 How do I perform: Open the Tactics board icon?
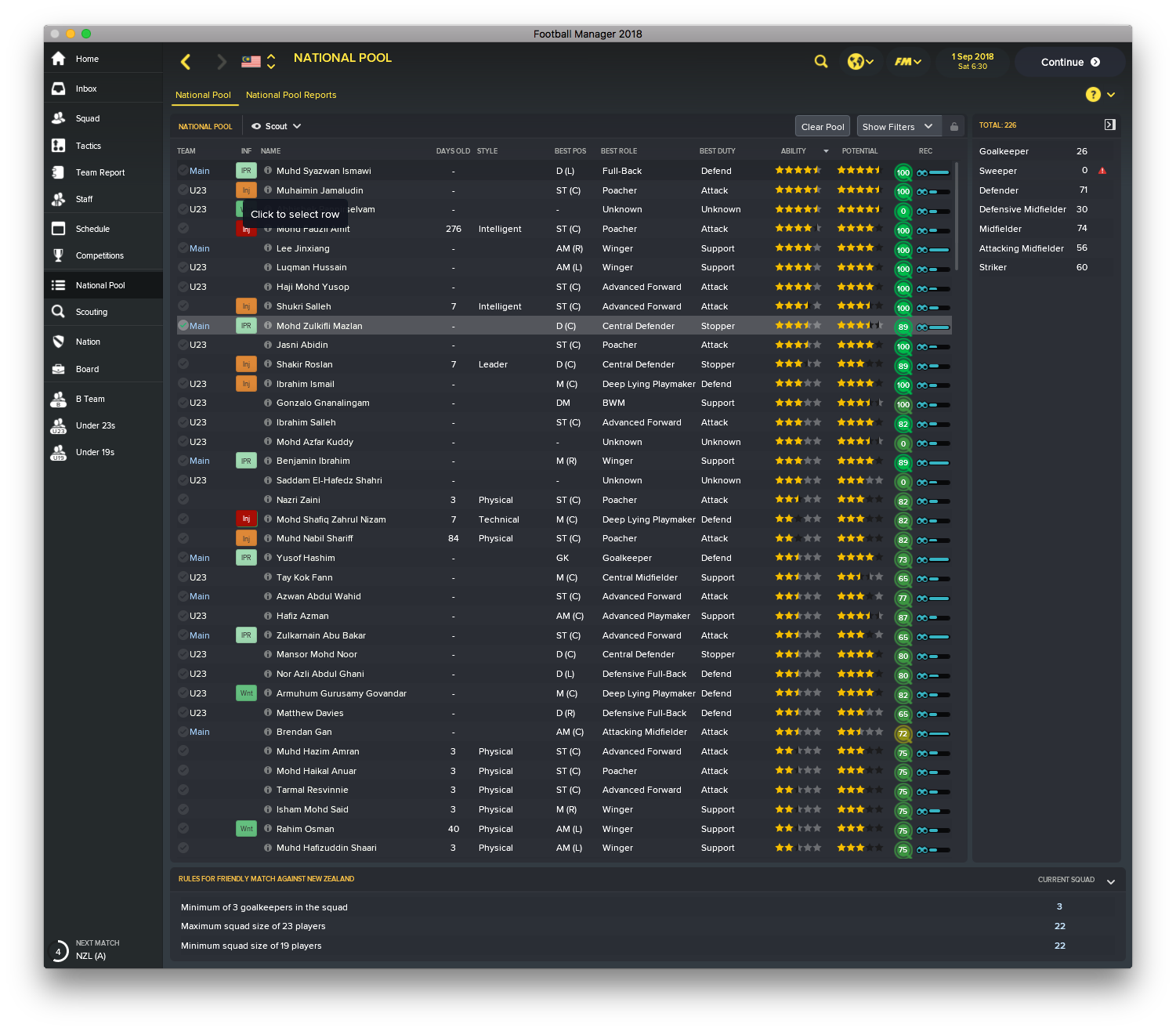59,146
